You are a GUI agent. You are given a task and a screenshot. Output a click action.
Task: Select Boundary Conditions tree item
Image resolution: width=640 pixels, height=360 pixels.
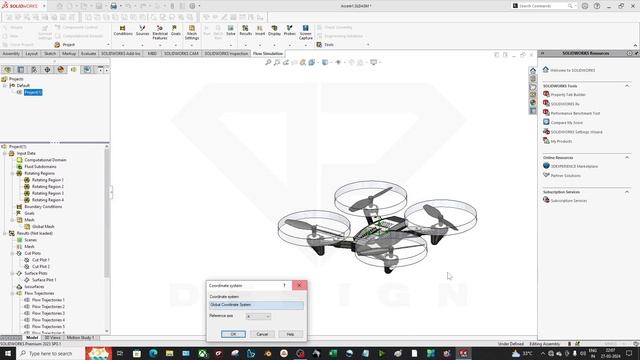(x=43, y=207)
